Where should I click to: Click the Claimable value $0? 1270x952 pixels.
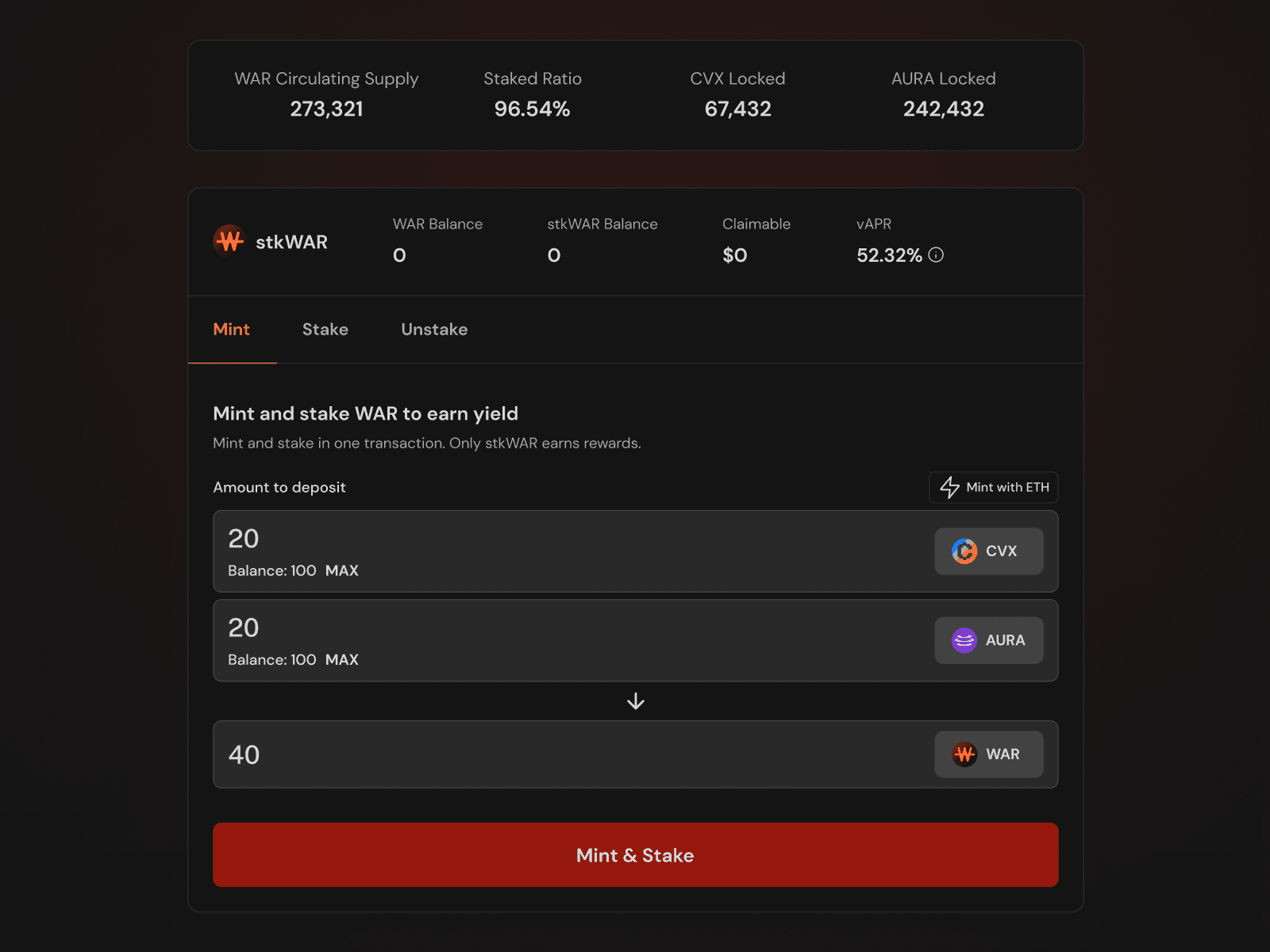coord(735,255)
